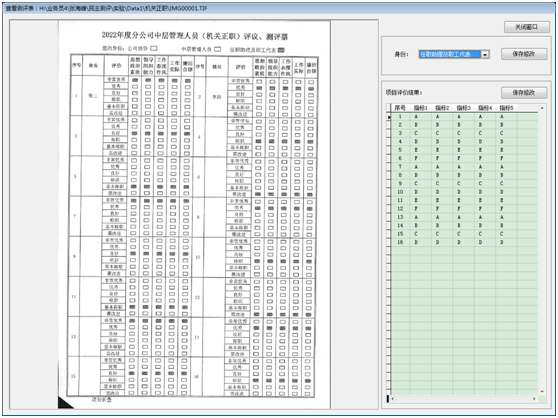Viewport: 558px width, 418px height.
Task: Save changes for 项目评价结果
Action: pyautogui.click(x=524, y=92)
